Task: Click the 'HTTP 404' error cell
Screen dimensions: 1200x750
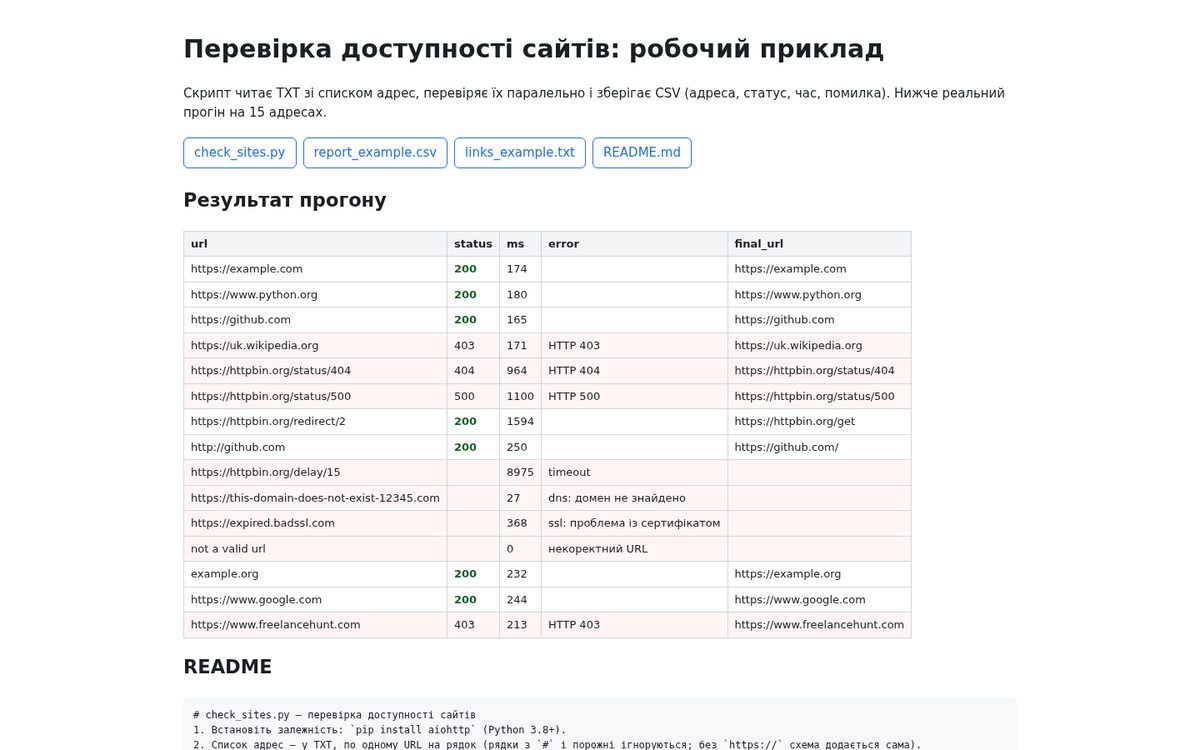Action: (x=634, y=371)
